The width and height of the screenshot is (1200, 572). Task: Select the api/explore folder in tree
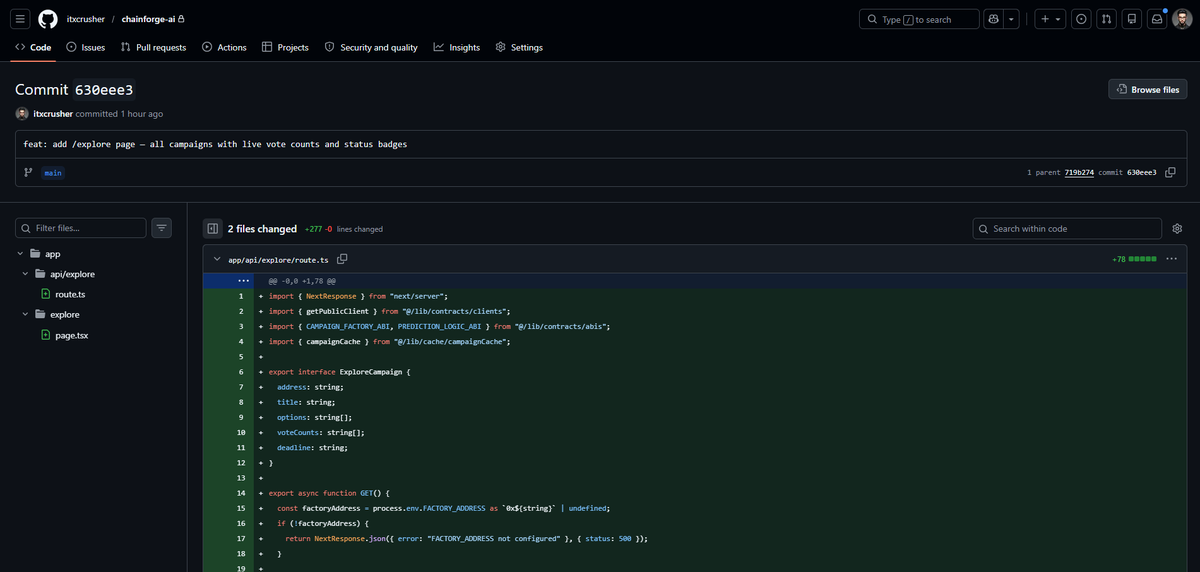point(72,274)
